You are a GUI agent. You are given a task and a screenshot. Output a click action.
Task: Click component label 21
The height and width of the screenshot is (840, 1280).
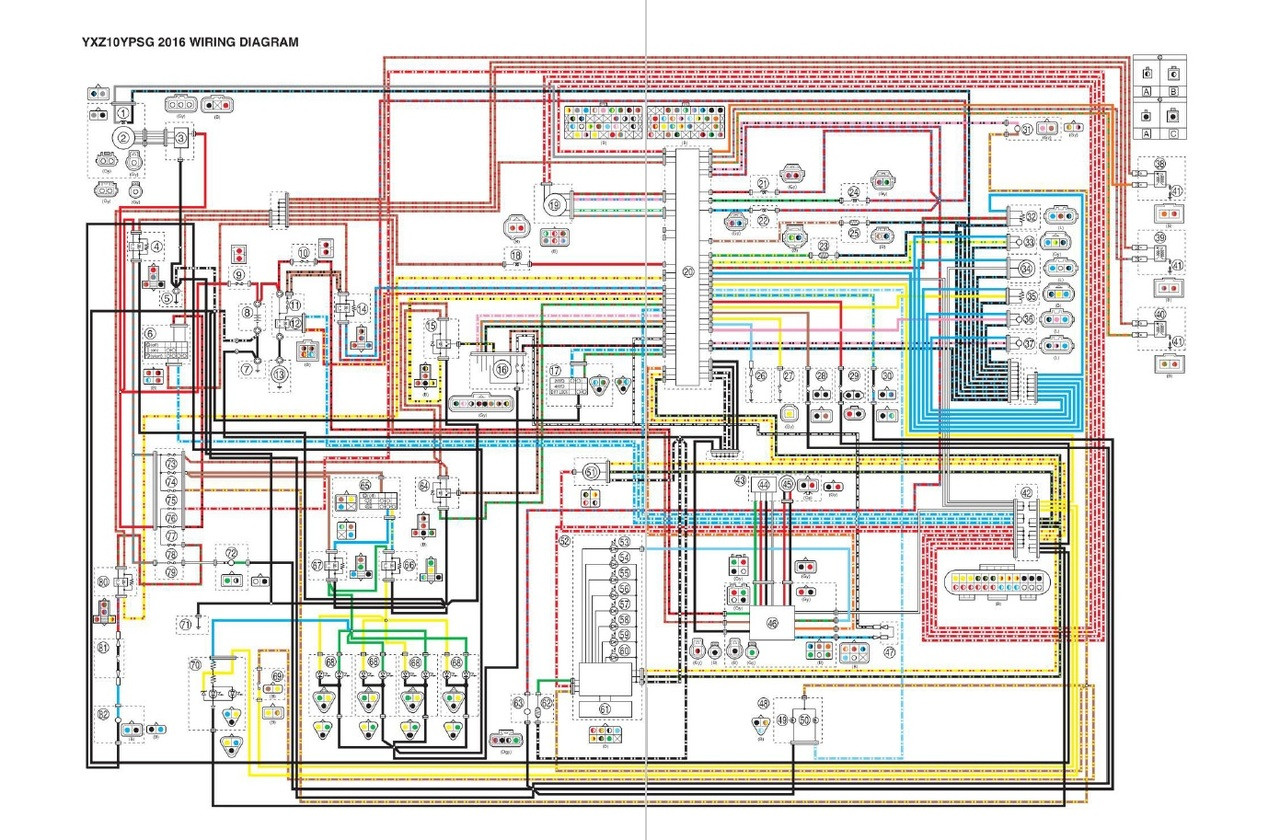click(x=762, y=184)
